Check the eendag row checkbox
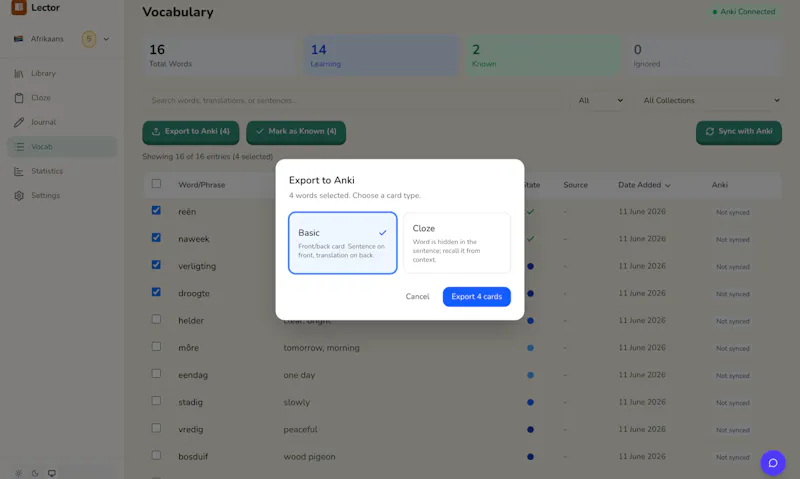 point(156,373)
